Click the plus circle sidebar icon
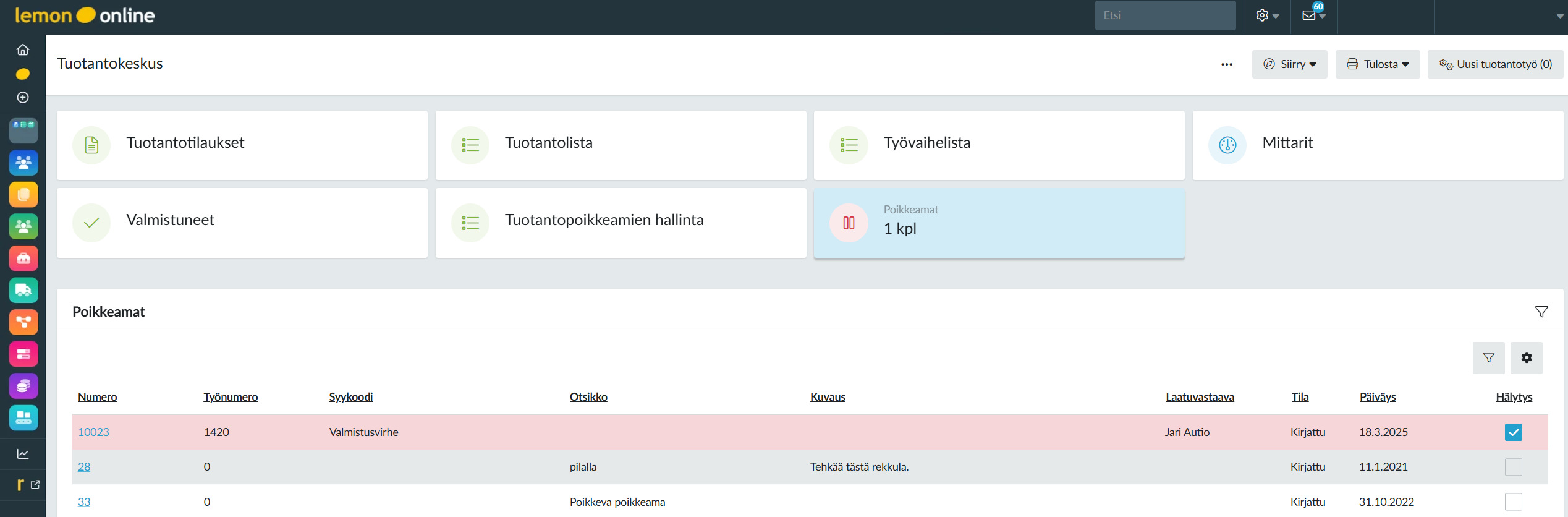1568x517 pixels. click(23, 98)
